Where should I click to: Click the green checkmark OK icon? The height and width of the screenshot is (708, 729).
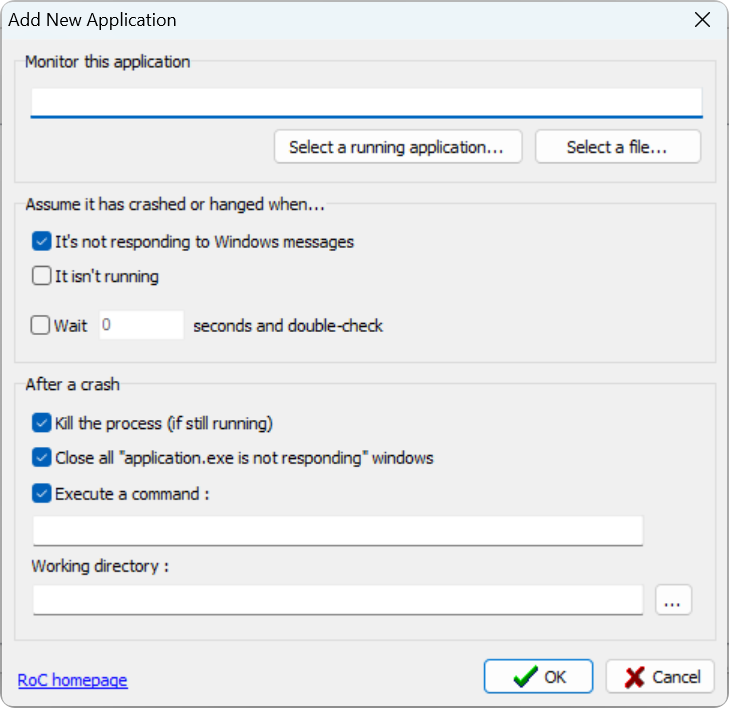pyautogui.click(x=525, y=677)
